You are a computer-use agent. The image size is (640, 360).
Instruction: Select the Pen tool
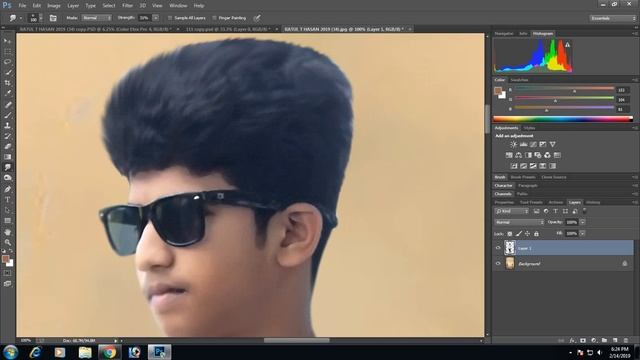[x=7, y=189]
